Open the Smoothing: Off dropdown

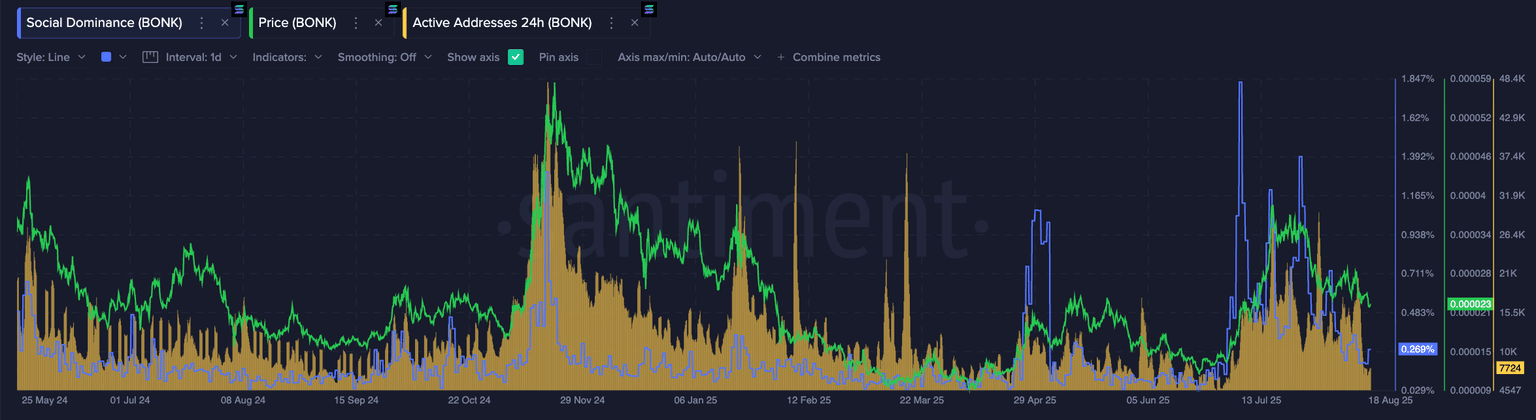point(384,57)
